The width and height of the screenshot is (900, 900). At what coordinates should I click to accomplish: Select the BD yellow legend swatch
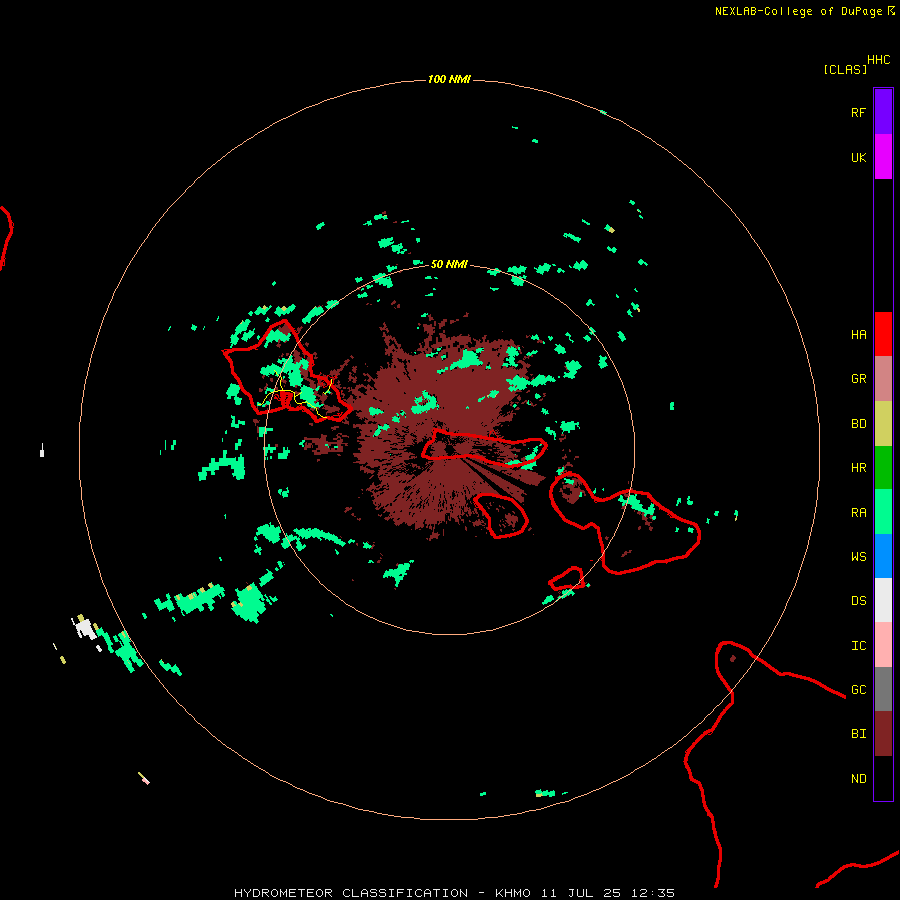click(x=883, y=424)
